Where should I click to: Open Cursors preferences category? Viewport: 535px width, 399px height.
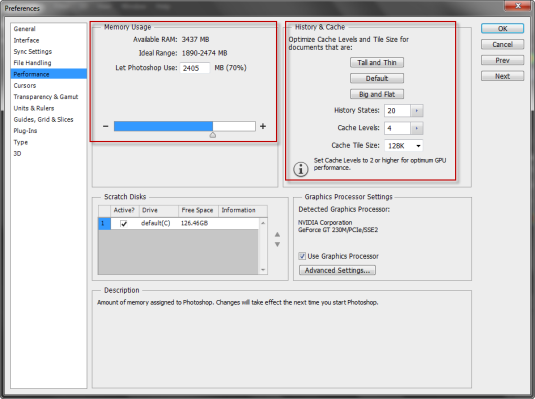tap(25, 85)
